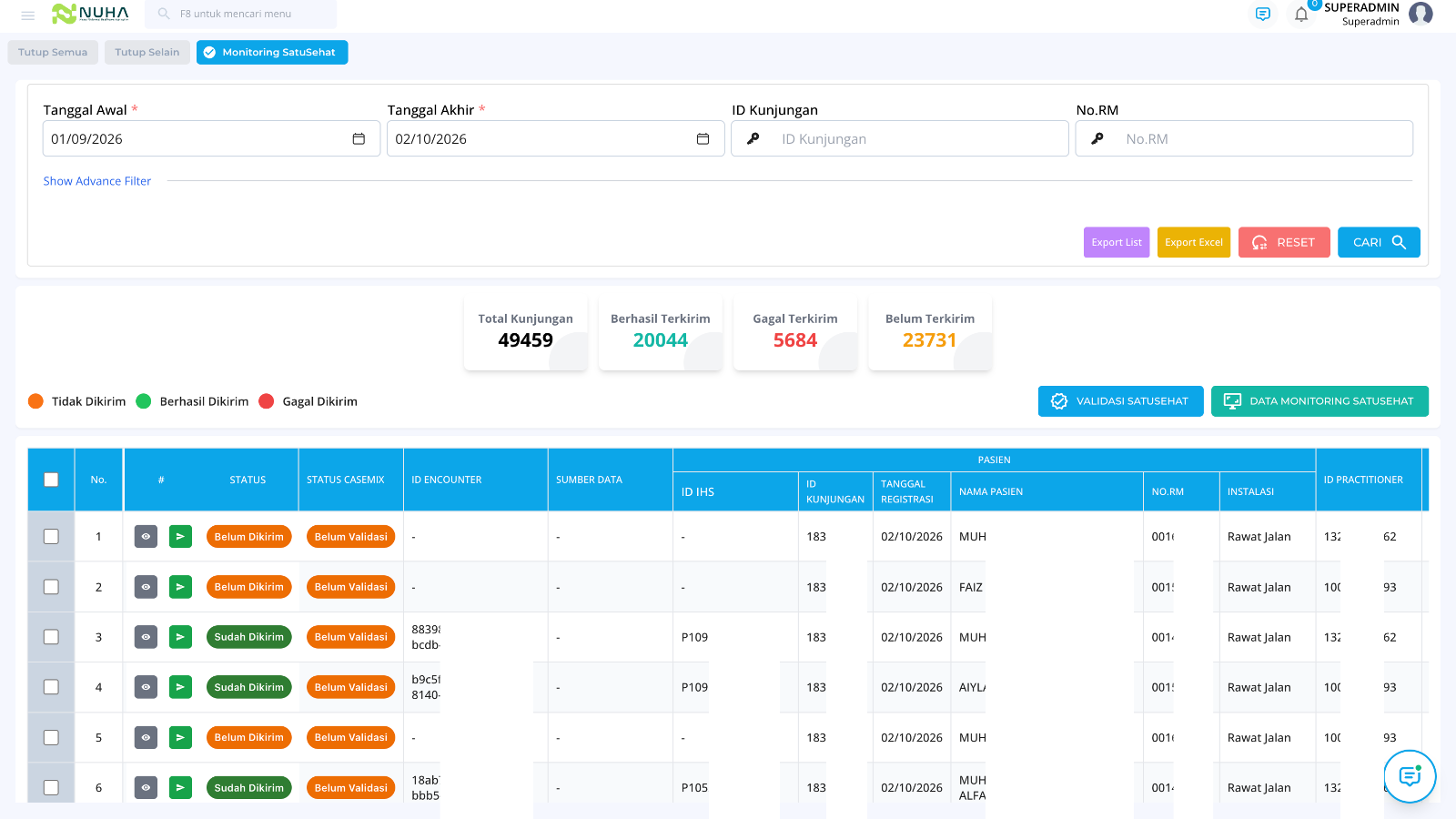Image resolution: width=1456 pixels, height=819 pixels.
Task: Click the CARI search button
Action: [x=1379, y=242]
